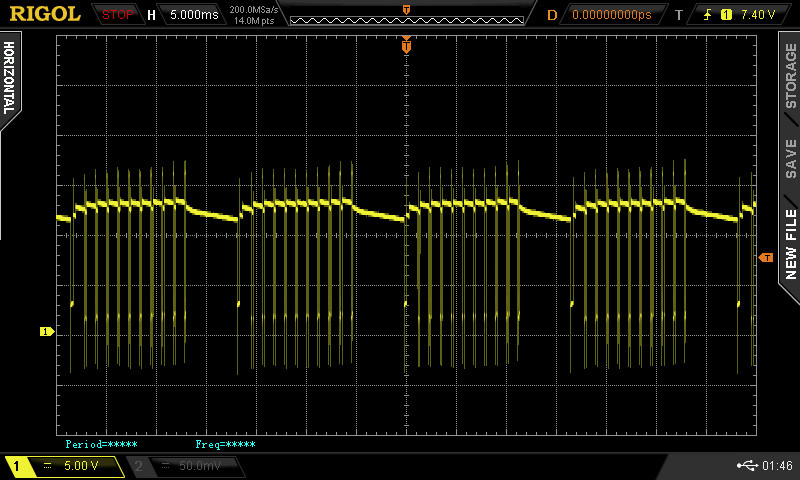Enable channel 2 at 50.0mV
Viewport: 800px width, 480px height.
click(186, 466)
